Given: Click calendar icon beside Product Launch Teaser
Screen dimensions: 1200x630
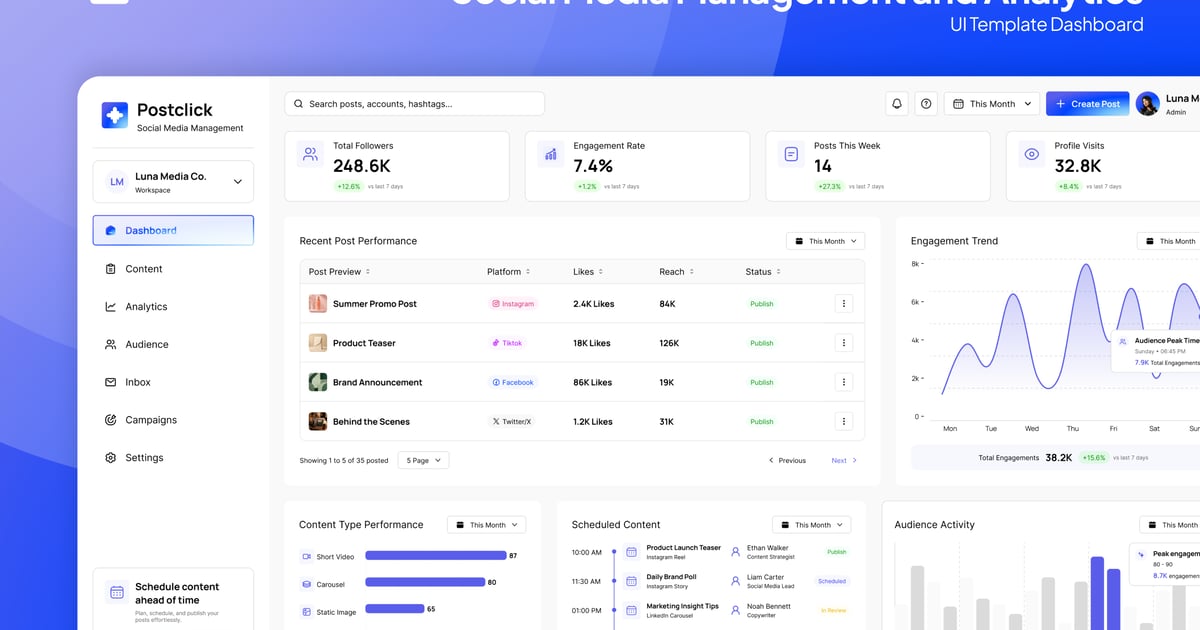Looking at the screenshot, I should [631, 552].
